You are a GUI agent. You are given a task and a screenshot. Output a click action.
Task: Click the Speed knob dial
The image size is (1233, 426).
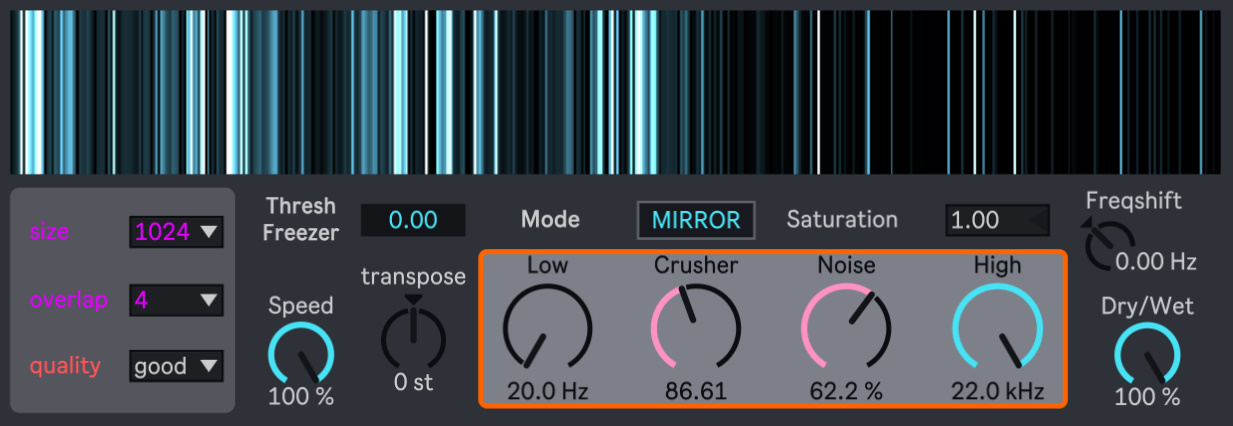[x=301, y=354]
